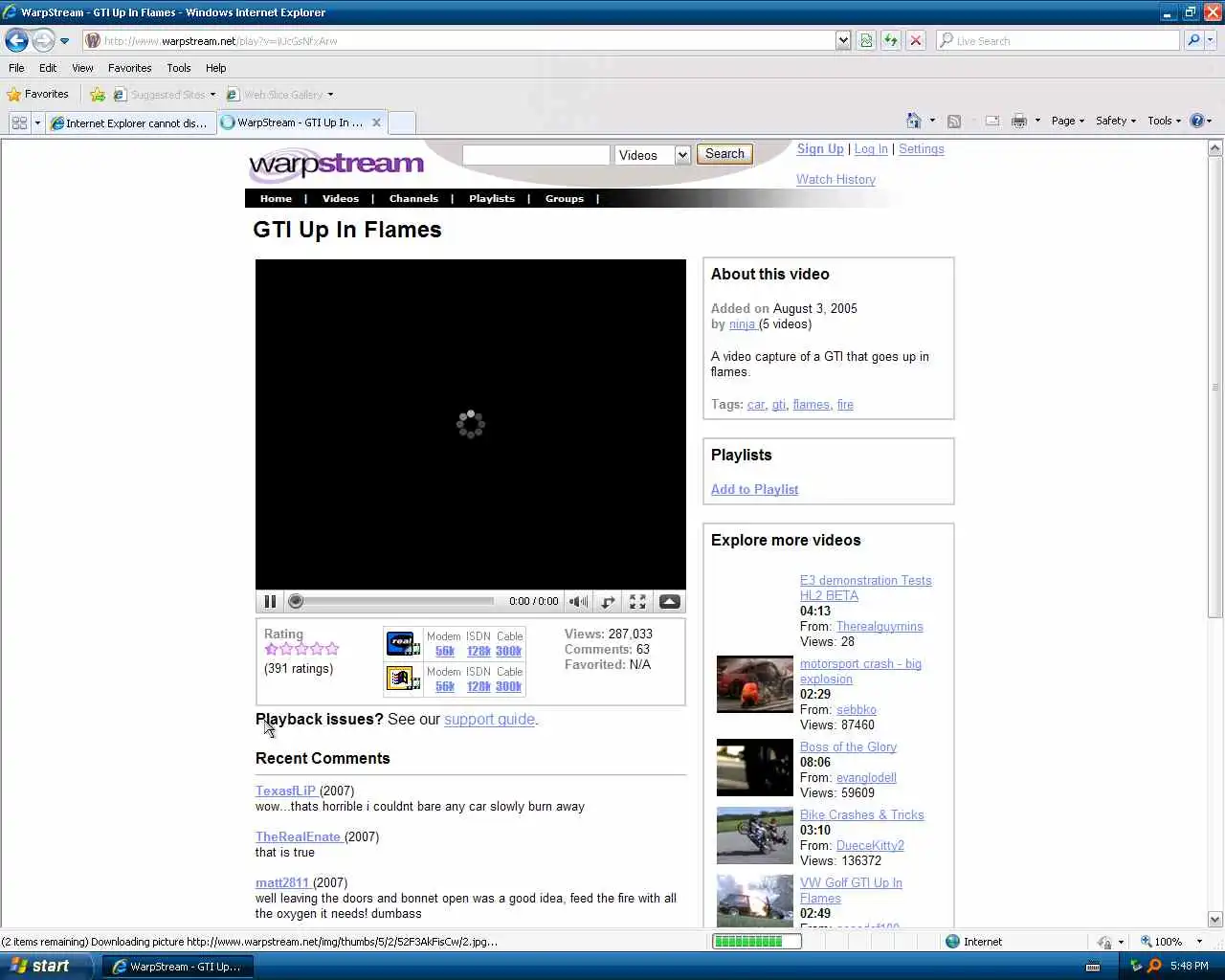The height and width of the screenshot is (980, 1225).
Task: Click the player's up-arrow expand icon
Action: (670, 602)
